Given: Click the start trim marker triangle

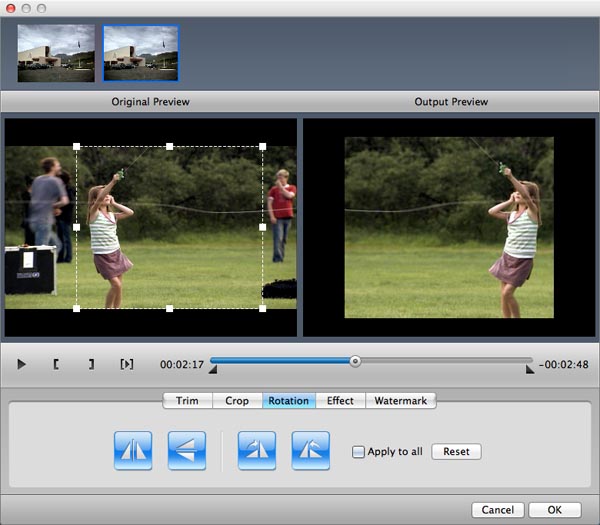Looking at the screenshot, I should click(213, 370).
